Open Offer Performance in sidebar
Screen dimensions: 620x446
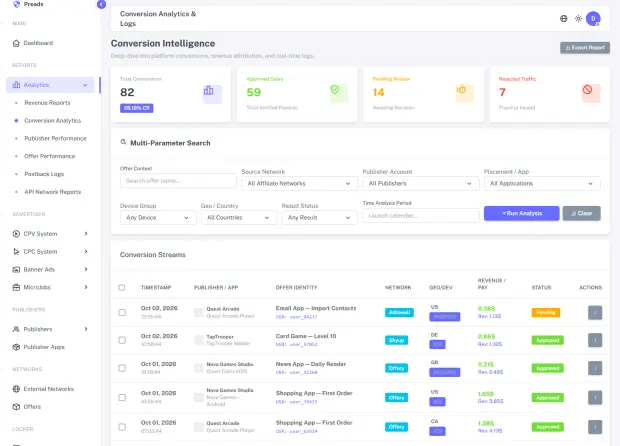50,156
